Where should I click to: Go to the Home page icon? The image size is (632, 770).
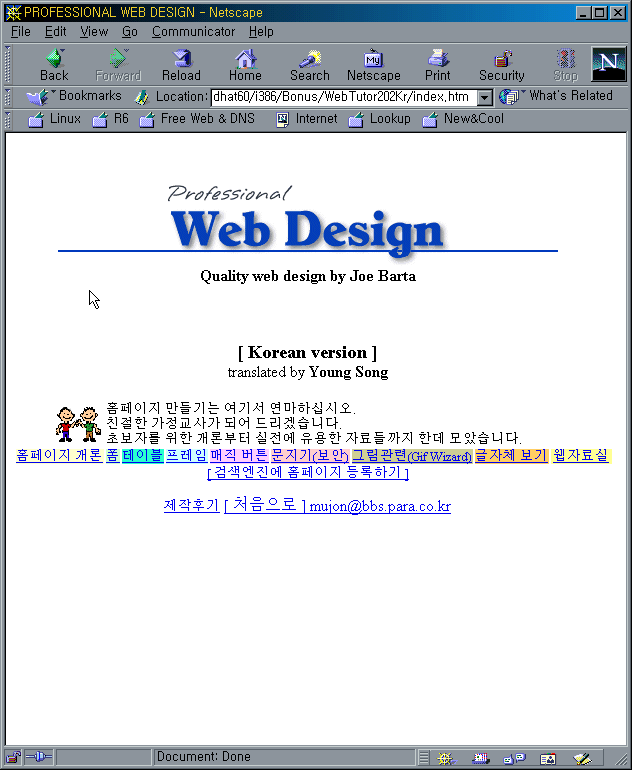(245, 65)
